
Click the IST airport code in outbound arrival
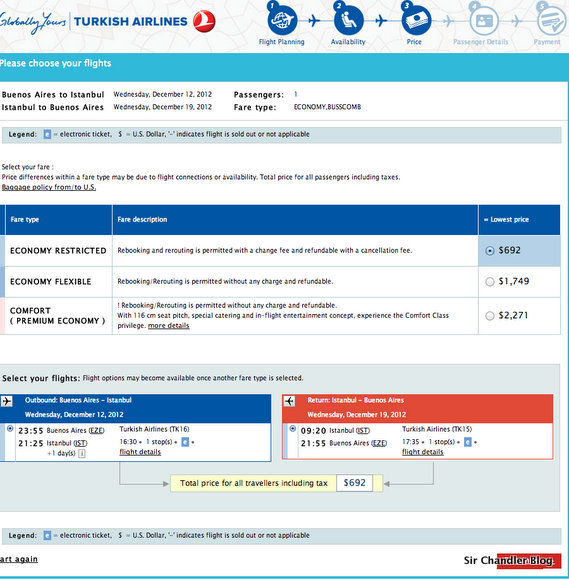pos(80,443)
